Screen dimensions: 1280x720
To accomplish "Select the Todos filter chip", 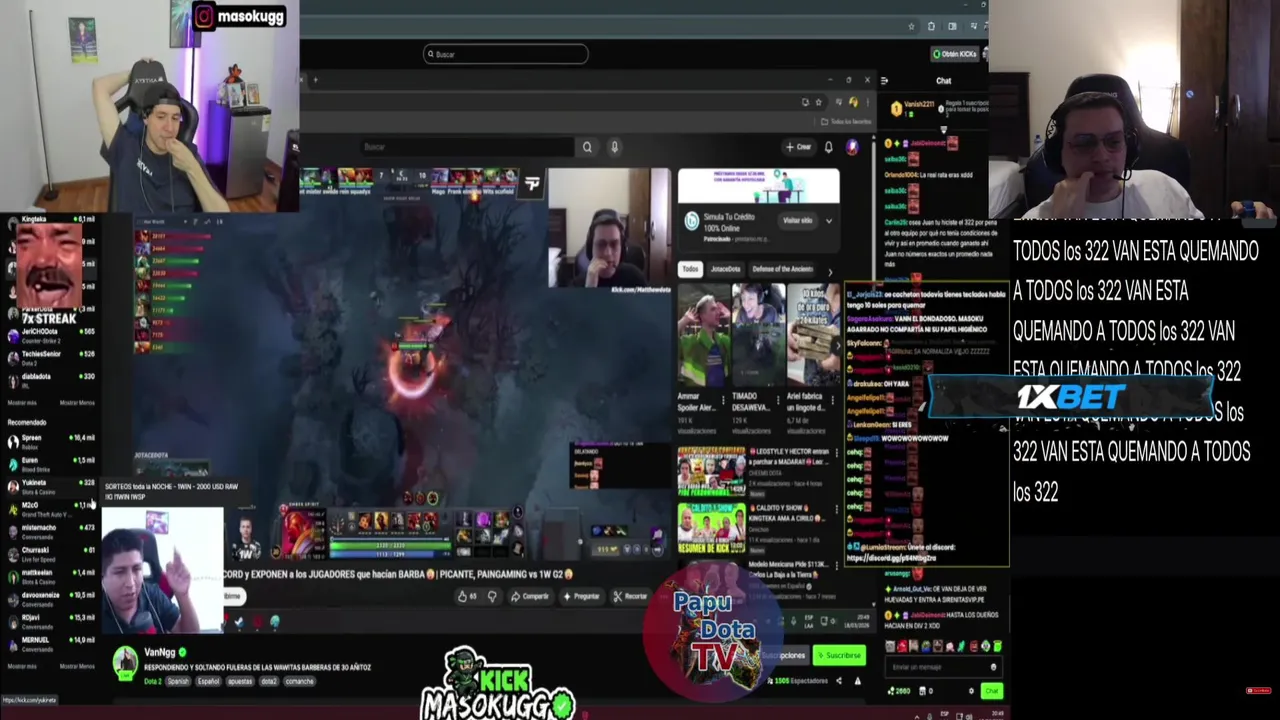I will [690, 269].
